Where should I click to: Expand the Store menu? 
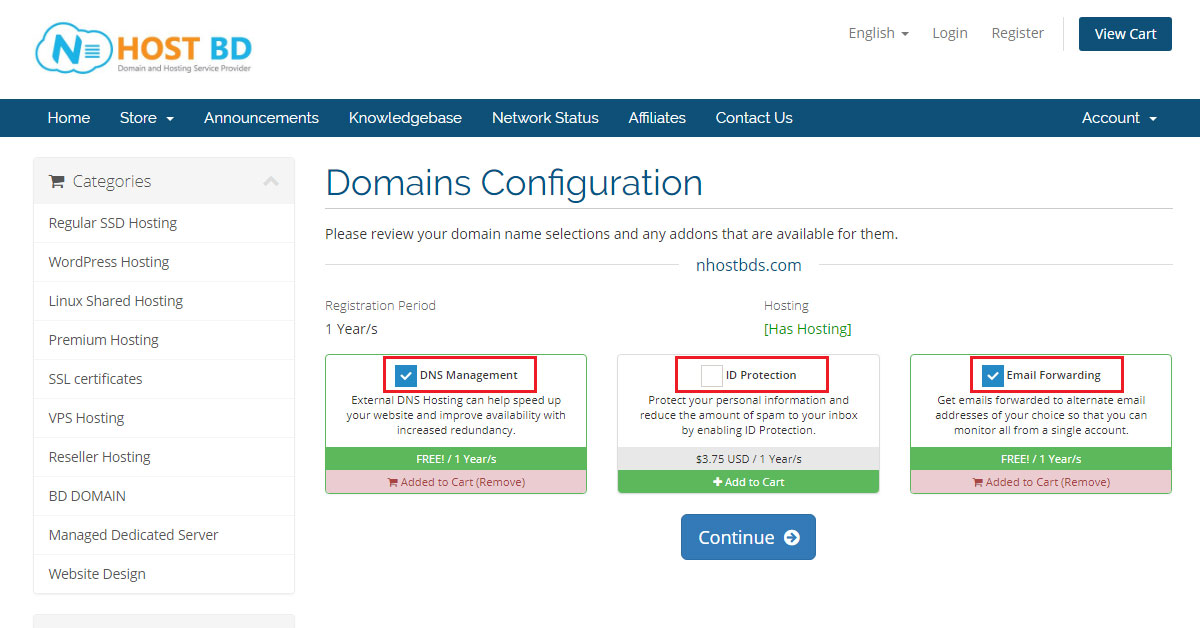tap(146, 118)
